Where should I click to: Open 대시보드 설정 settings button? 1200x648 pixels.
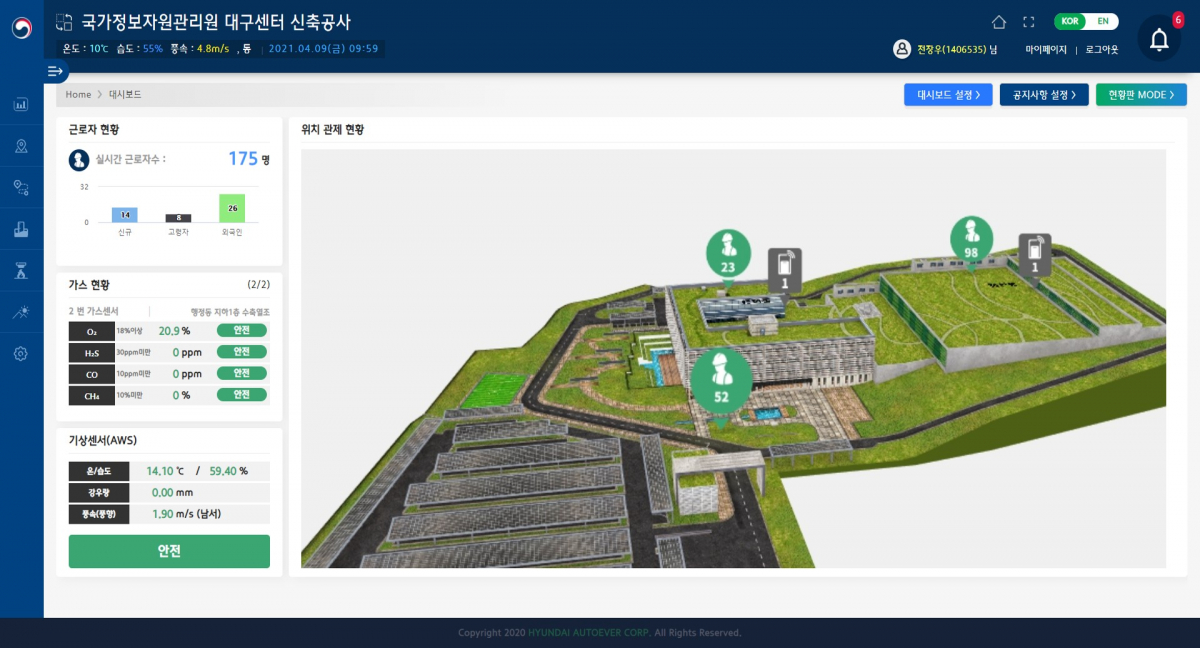tap(948, 94)
